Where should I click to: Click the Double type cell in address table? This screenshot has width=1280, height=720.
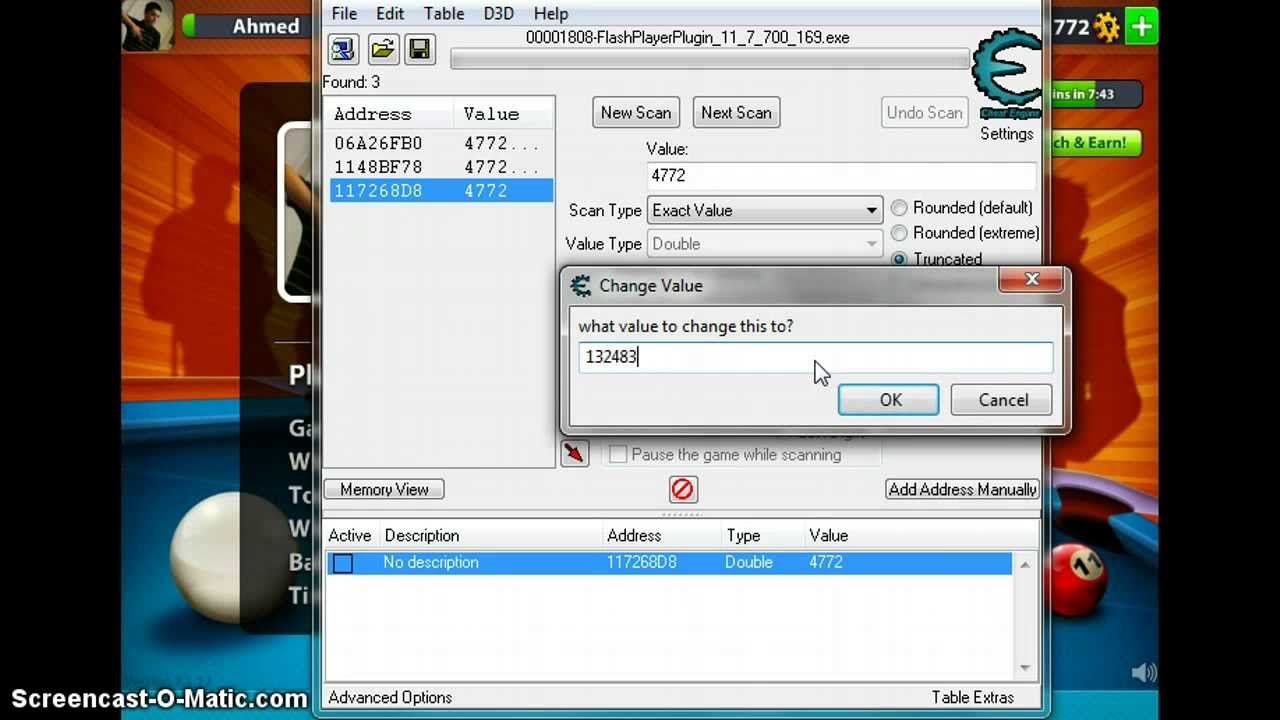coord(749,563)
